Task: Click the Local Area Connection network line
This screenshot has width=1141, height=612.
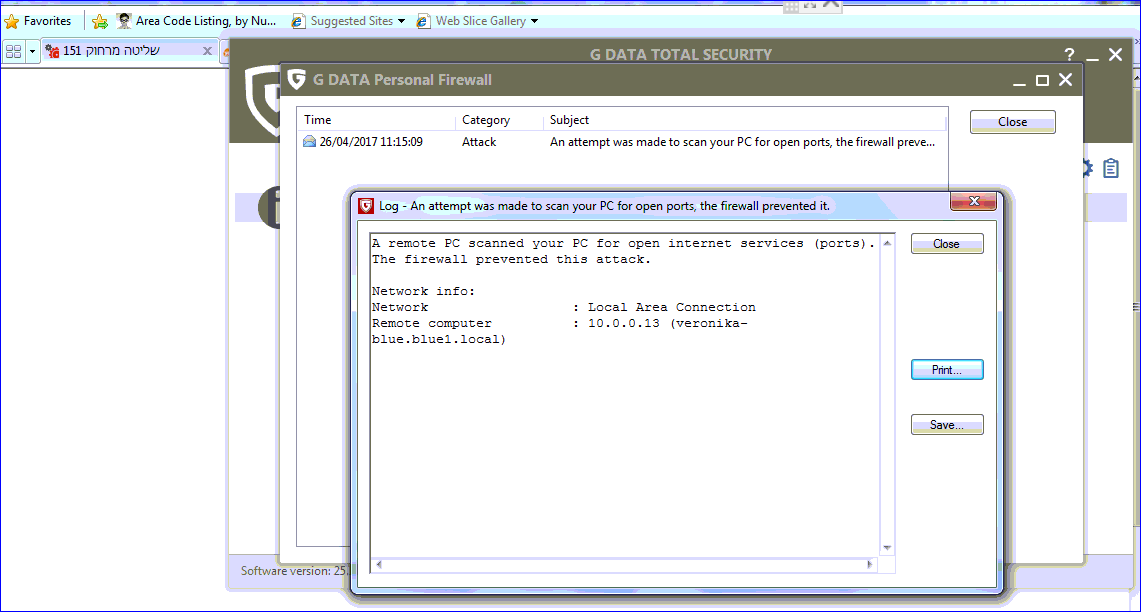Action: coord(564,307)
